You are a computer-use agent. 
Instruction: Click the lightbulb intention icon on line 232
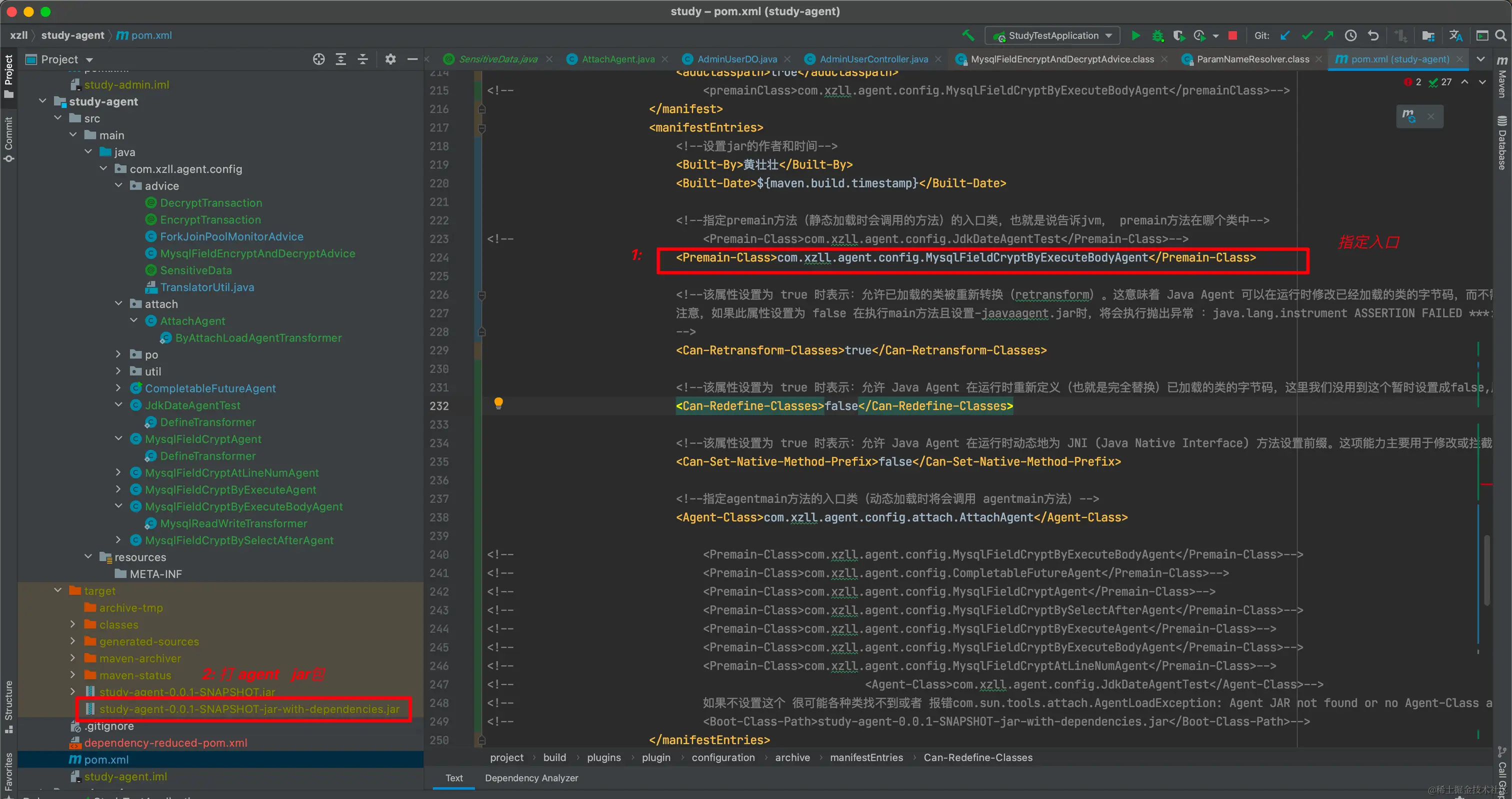tap(498, 403)
